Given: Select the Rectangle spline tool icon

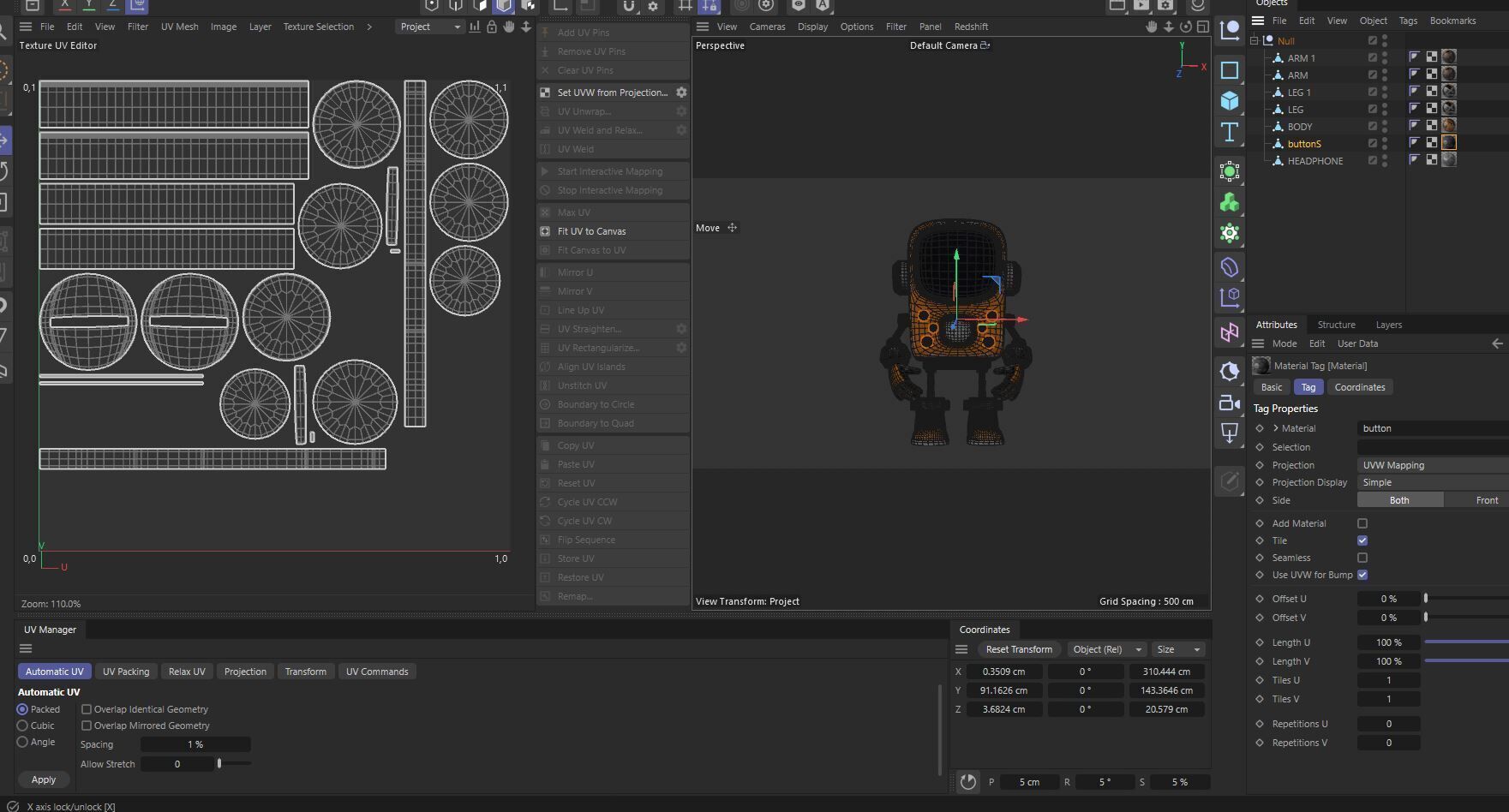Looking at the screenshot, I should point(1230,69).
